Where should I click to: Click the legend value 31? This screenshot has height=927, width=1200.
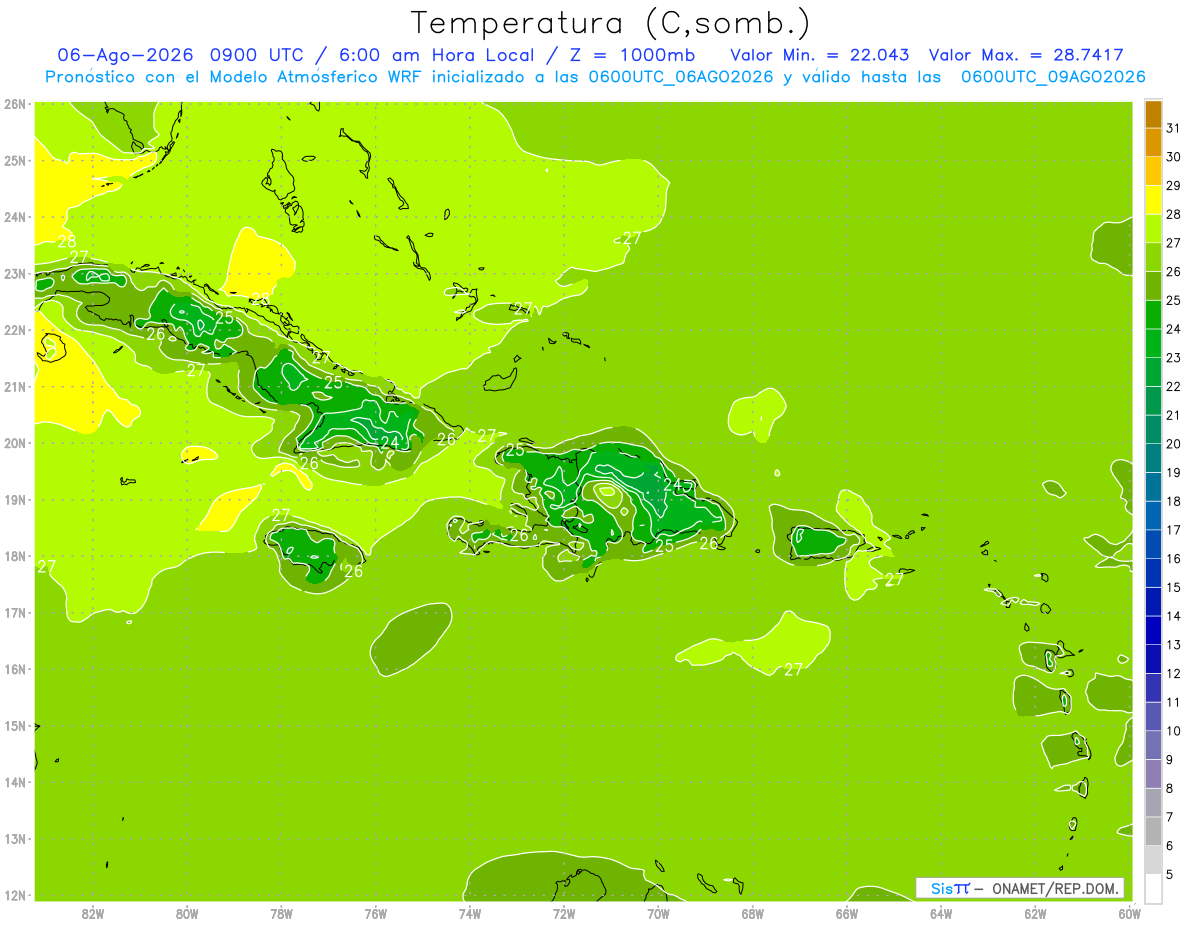pyautogui.click(x=1173, y=128)
